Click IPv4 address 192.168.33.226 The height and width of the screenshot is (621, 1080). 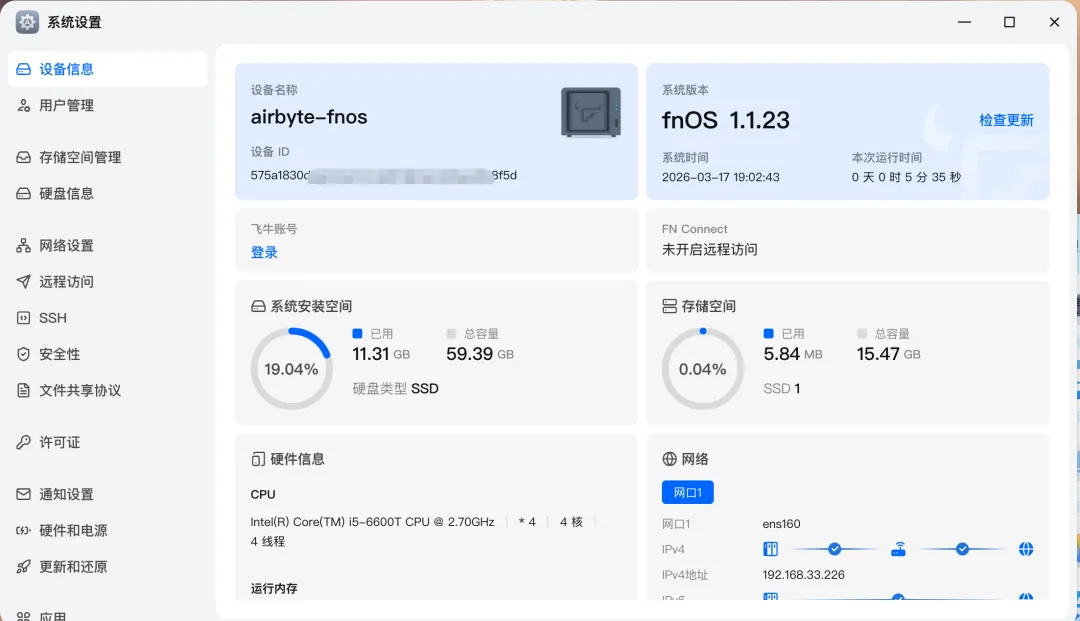point(803,575)
